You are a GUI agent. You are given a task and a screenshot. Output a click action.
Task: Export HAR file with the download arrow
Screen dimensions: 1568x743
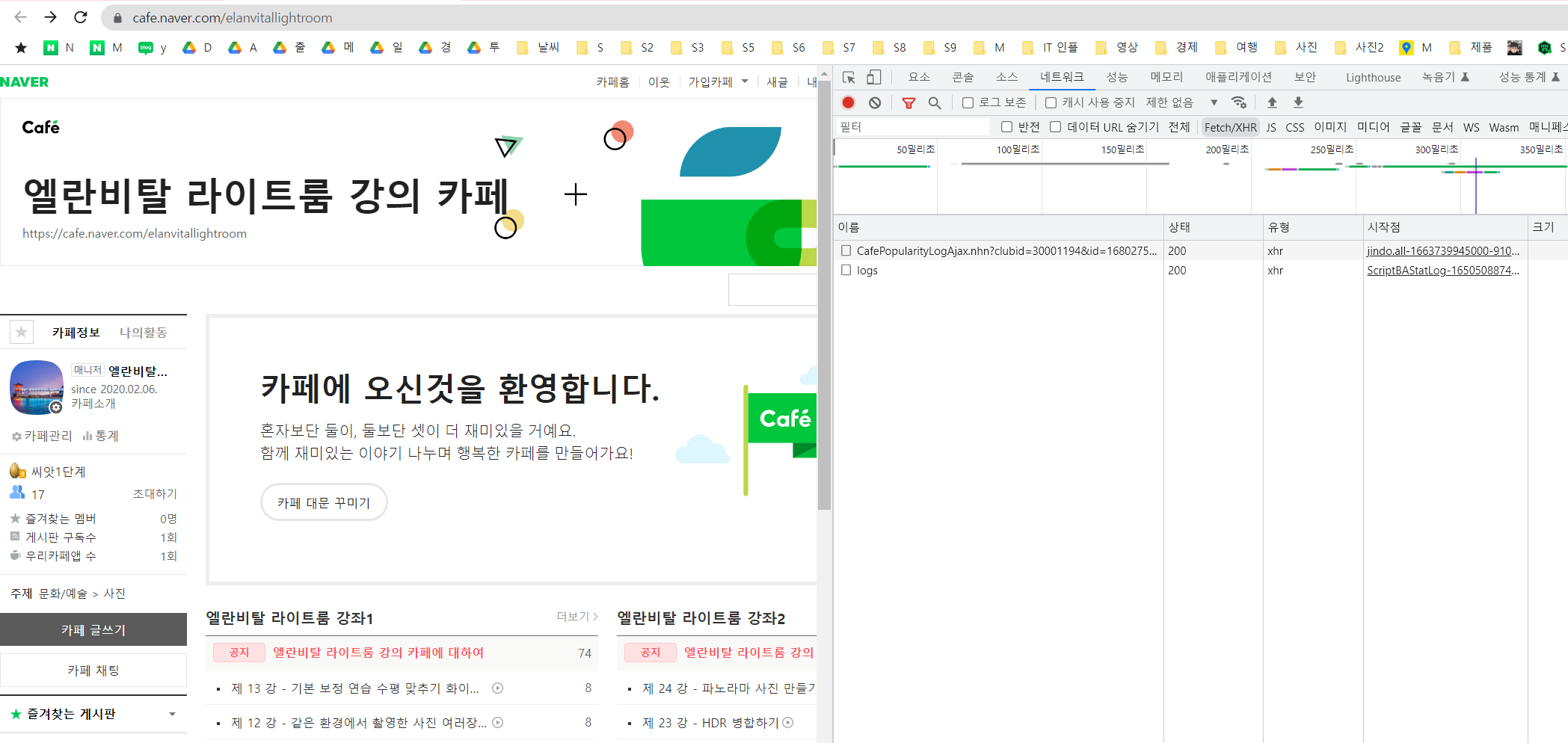pos(1298,102)
